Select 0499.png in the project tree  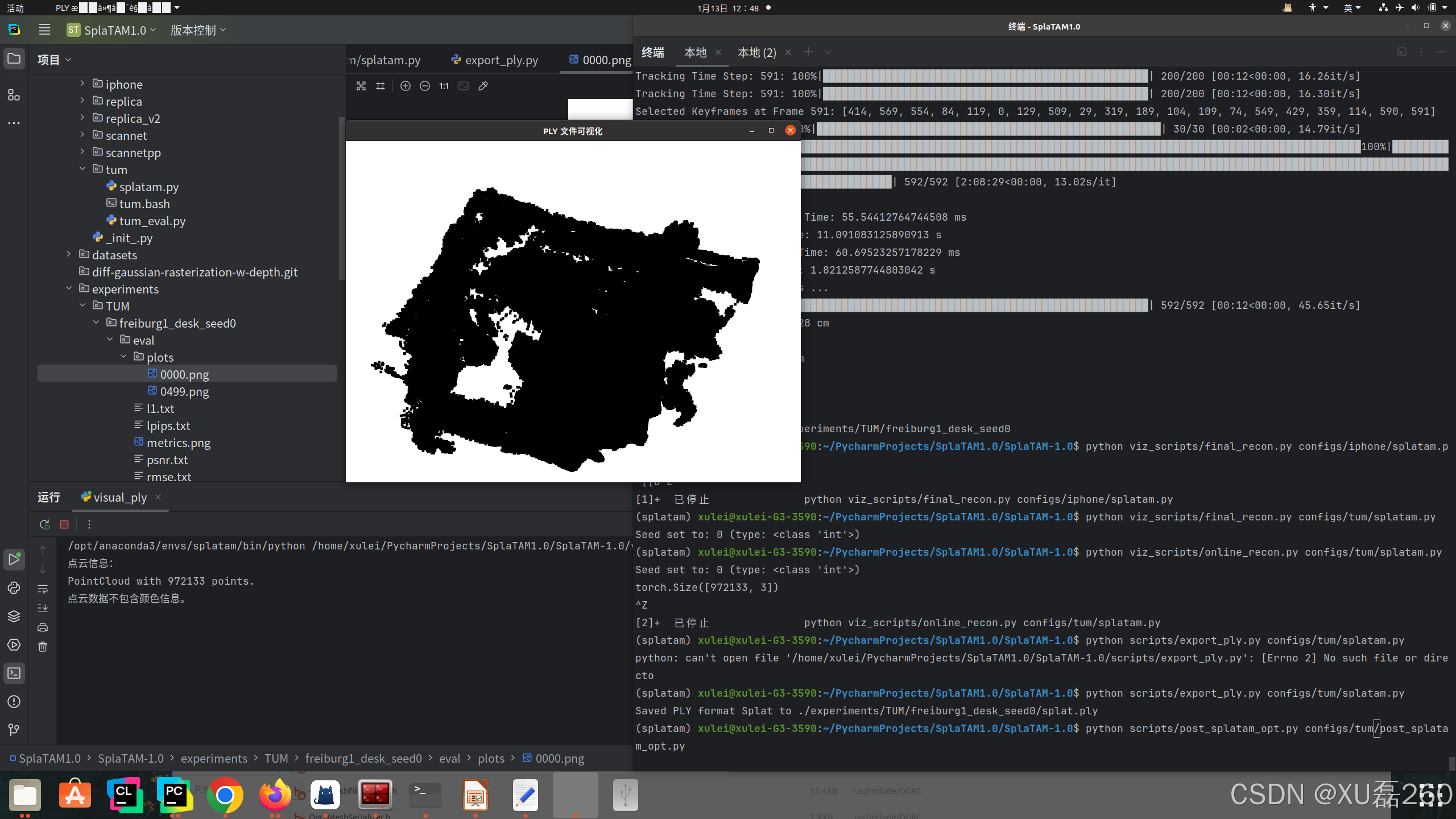pos(183,391)
